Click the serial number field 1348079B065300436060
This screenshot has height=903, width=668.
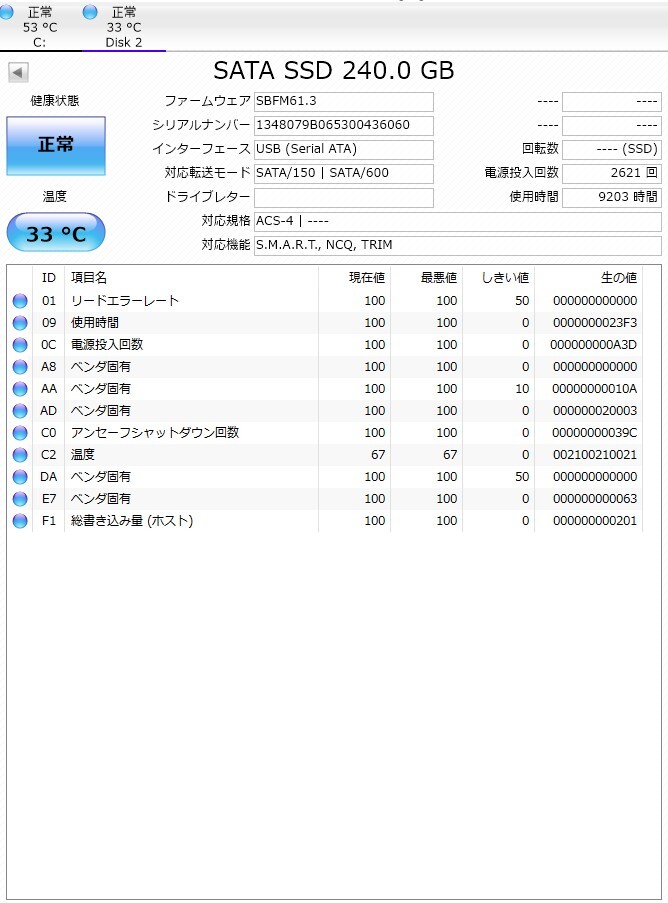344,126
